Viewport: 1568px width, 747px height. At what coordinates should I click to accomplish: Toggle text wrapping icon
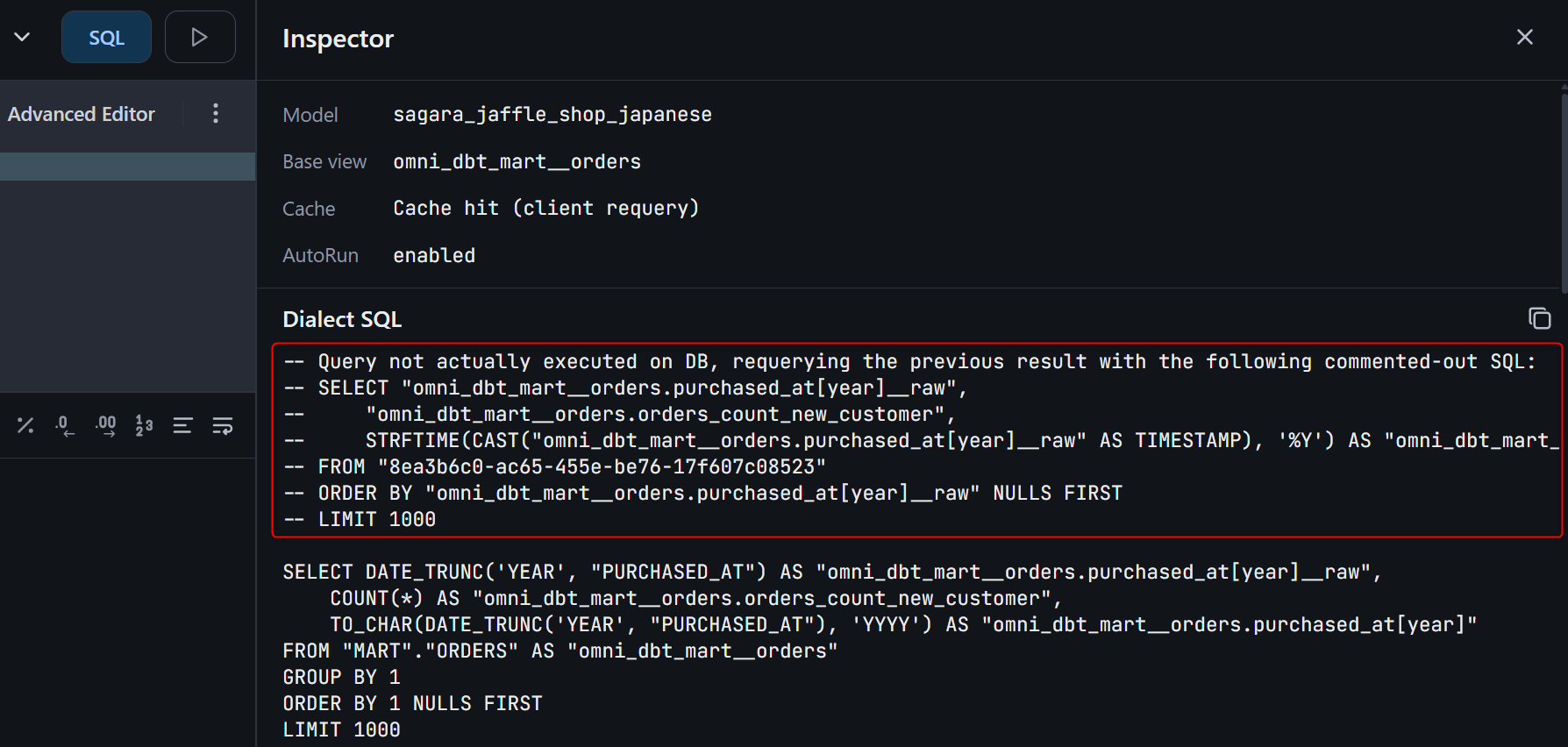coord(223,426)
